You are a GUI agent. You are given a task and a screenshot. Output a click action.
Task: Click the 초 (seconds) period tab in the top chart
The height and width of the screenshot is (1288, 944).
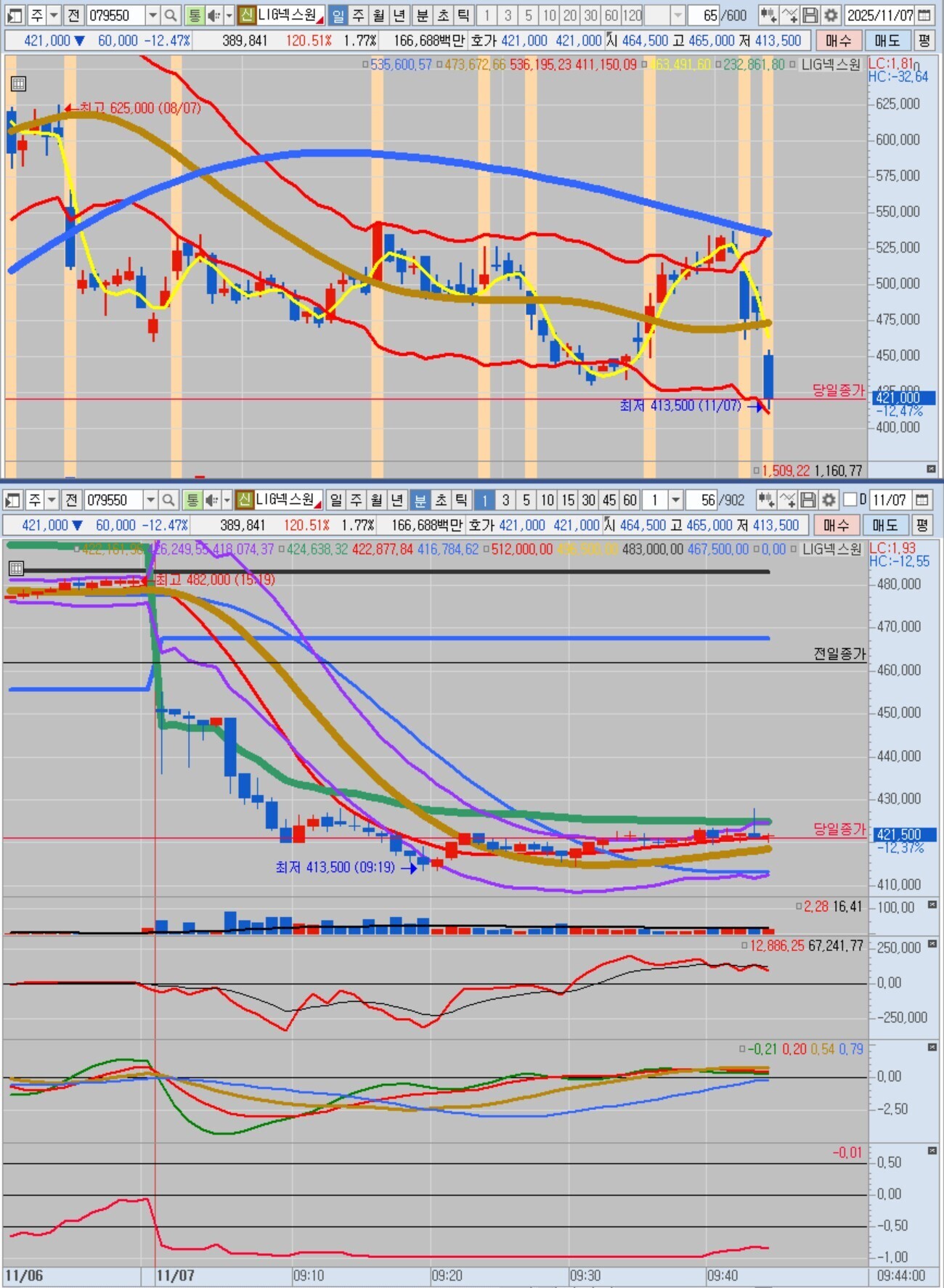point(443,15)
